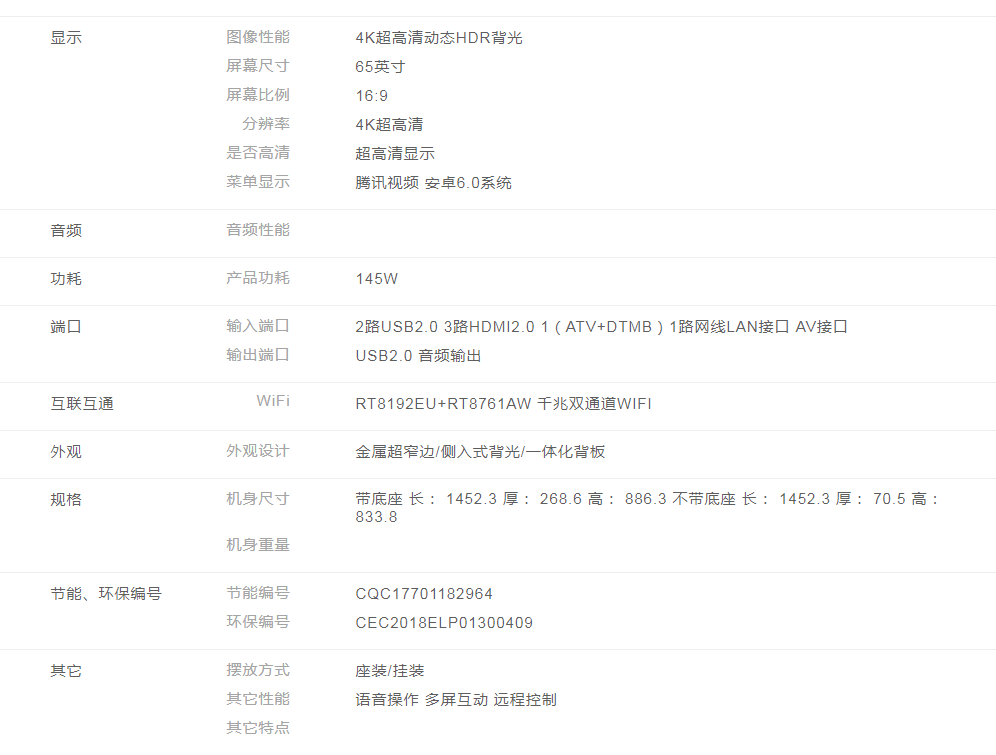
Task: Select the 输入端口 ports description text
Action: pos(601,327)
